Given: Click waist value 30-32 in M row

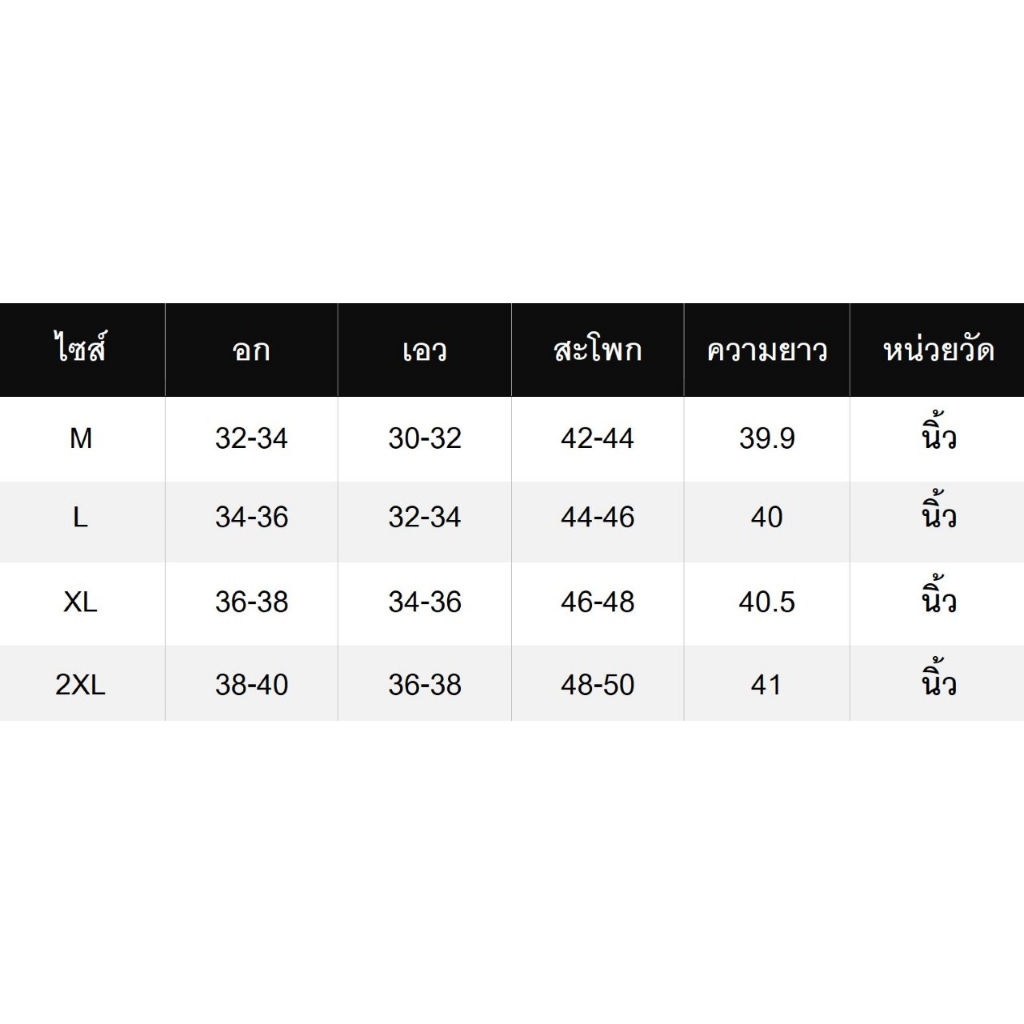Looking at the screenshot, I should click(x=425, y=439).
